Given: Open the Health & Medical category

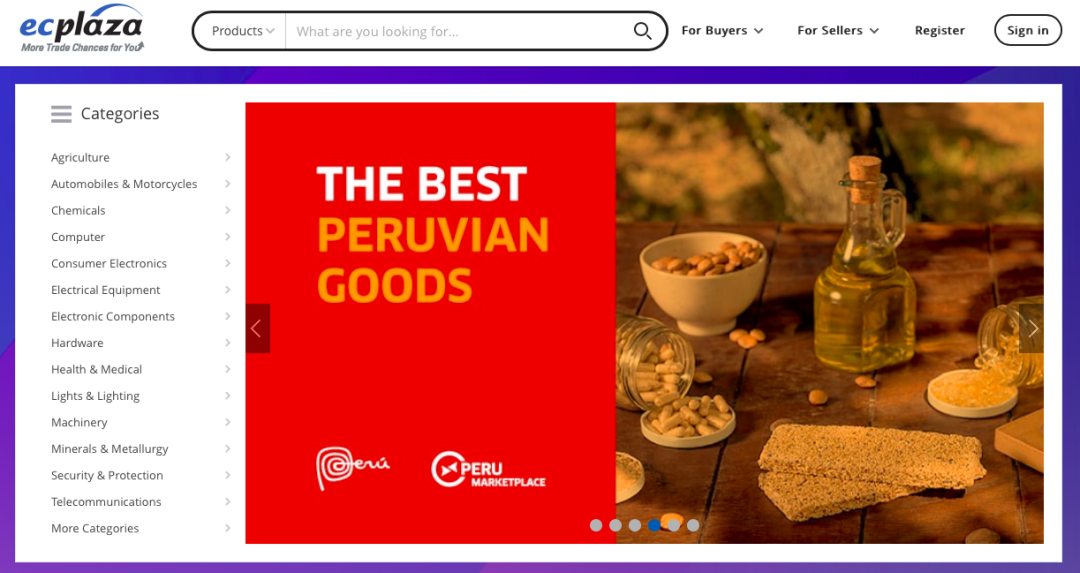Looking at the screenshot, I should click(96, 370).
